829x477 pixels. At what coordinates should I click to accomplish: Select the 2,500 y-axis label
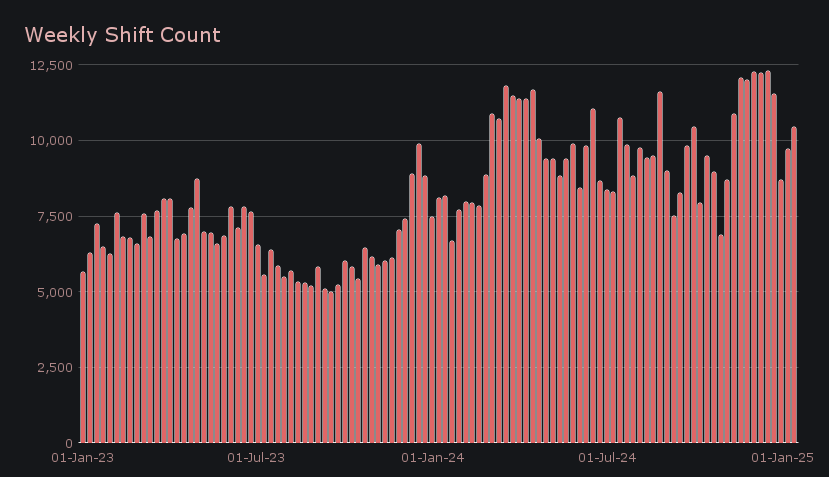[x=52, y=367]
